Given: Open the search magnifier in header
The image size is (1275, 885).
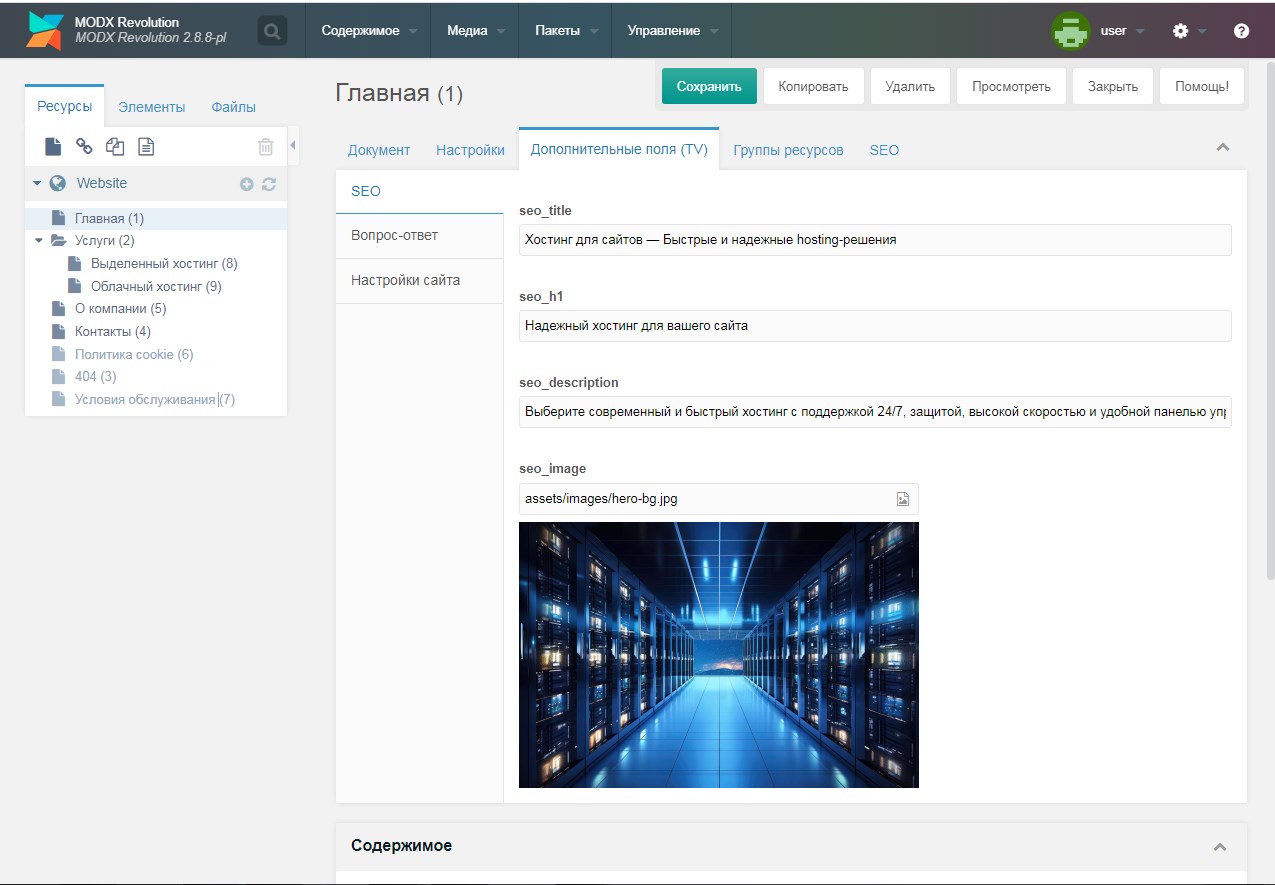Looking at the screenshot, I should tap(272, 31).
